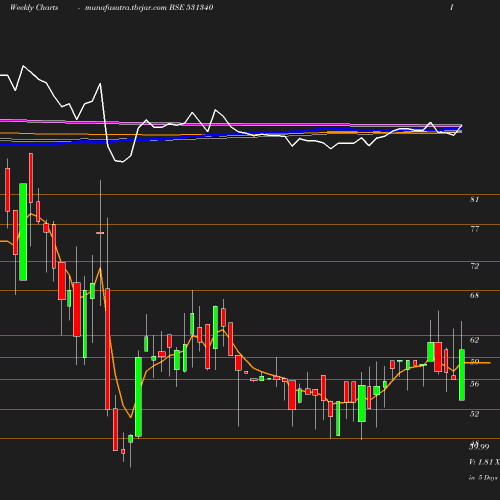Click the tall green candle near chart's left edge

point(23,232)
